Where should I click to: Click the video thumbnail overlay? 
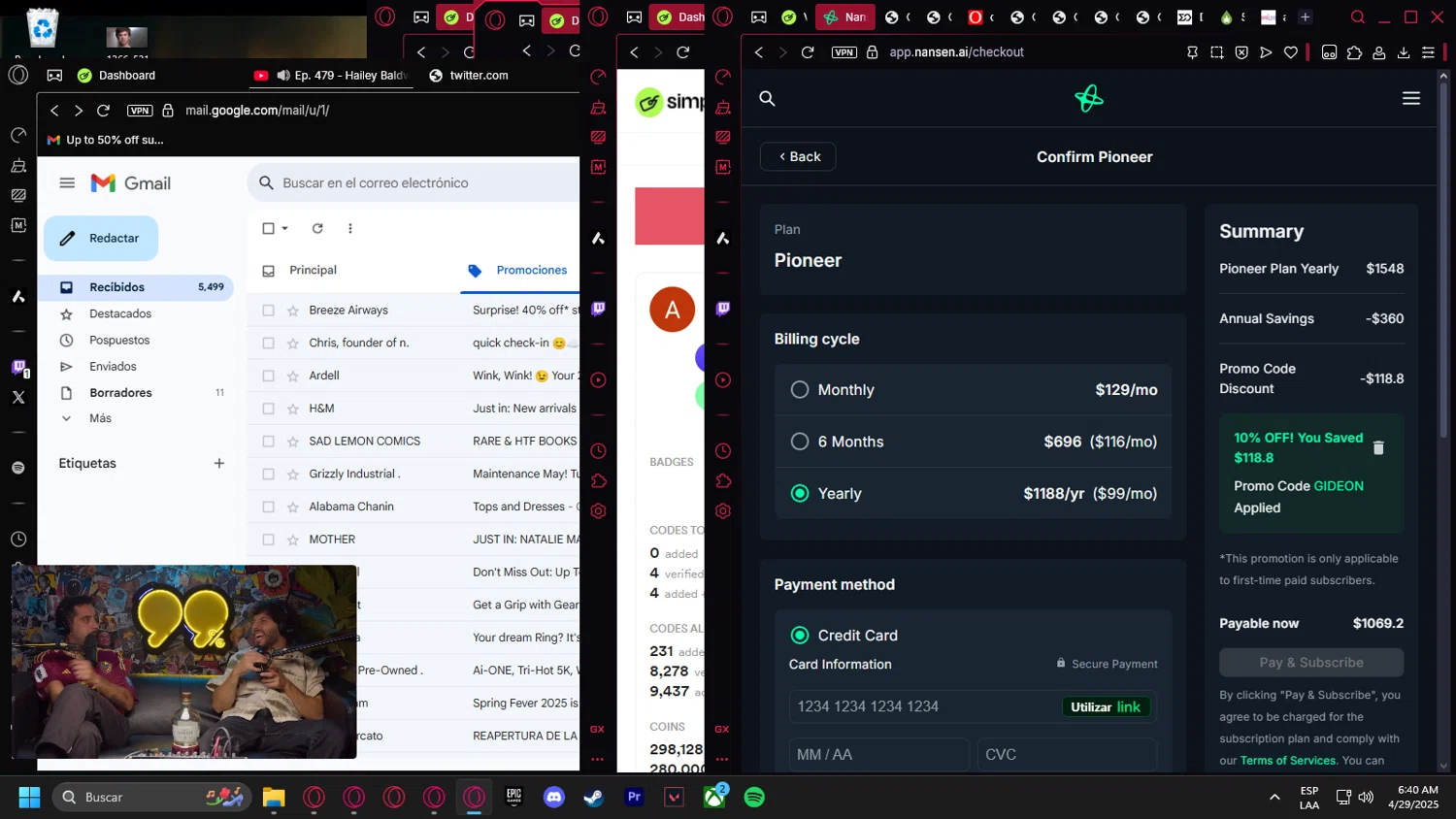coord(184,662)
